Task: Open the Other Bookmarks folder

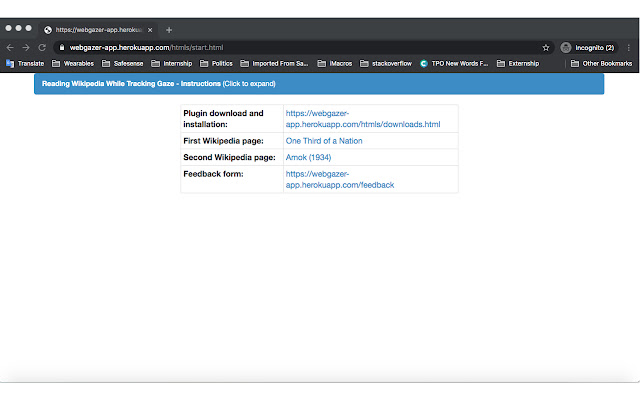Action: click(602, 64)
